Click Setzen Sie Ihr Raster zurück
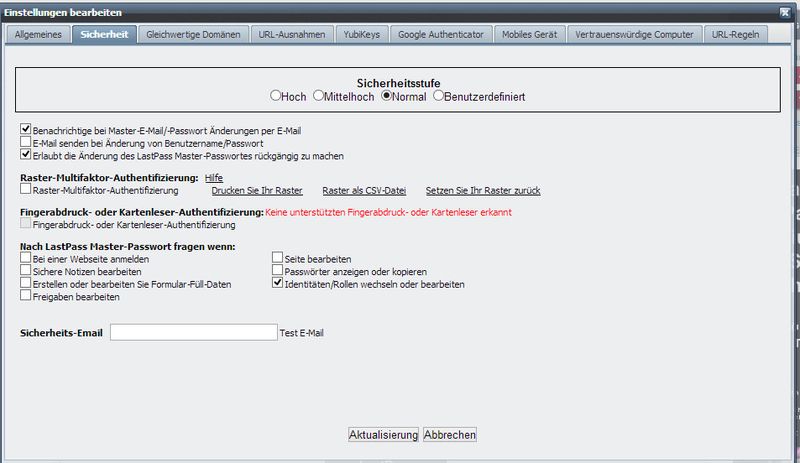 coord(483,190)
